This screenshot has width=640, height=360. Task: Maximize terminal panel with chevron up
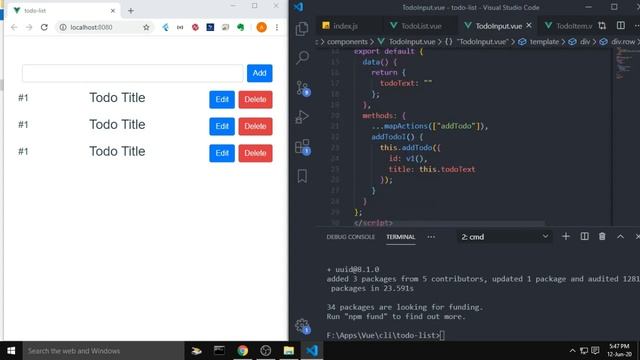pos(620,236)
